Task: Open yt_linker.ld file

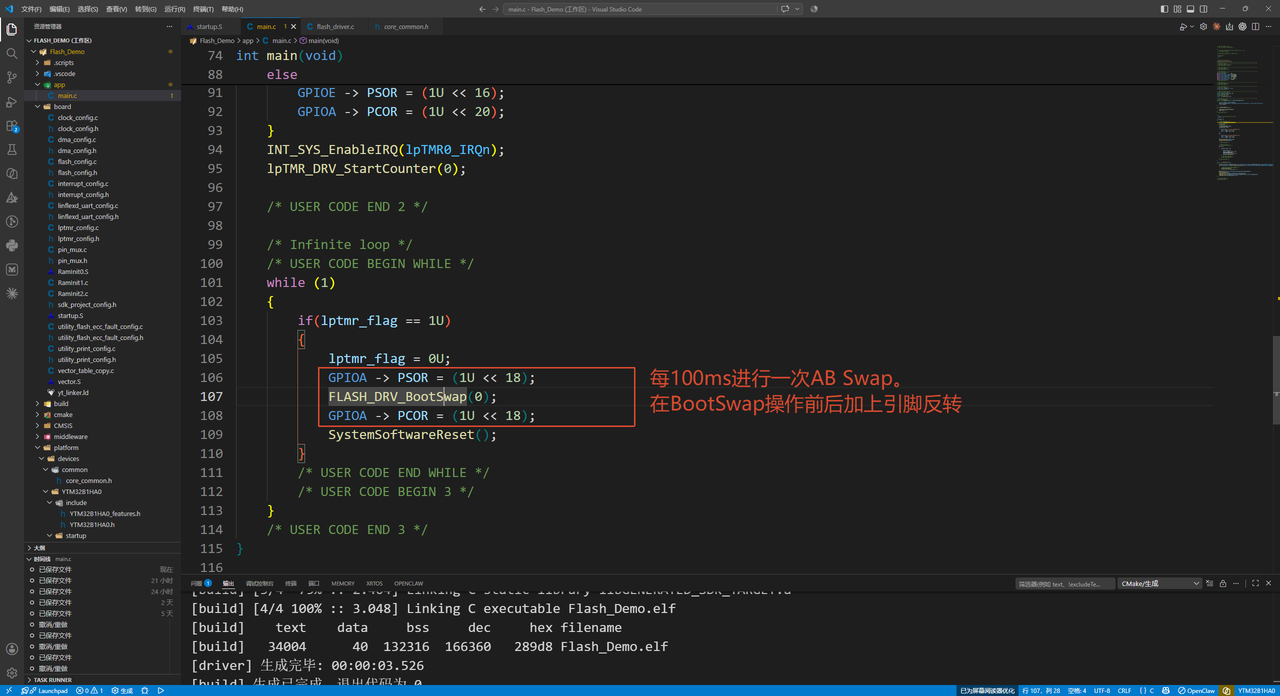Action: [x=100, y=393]
